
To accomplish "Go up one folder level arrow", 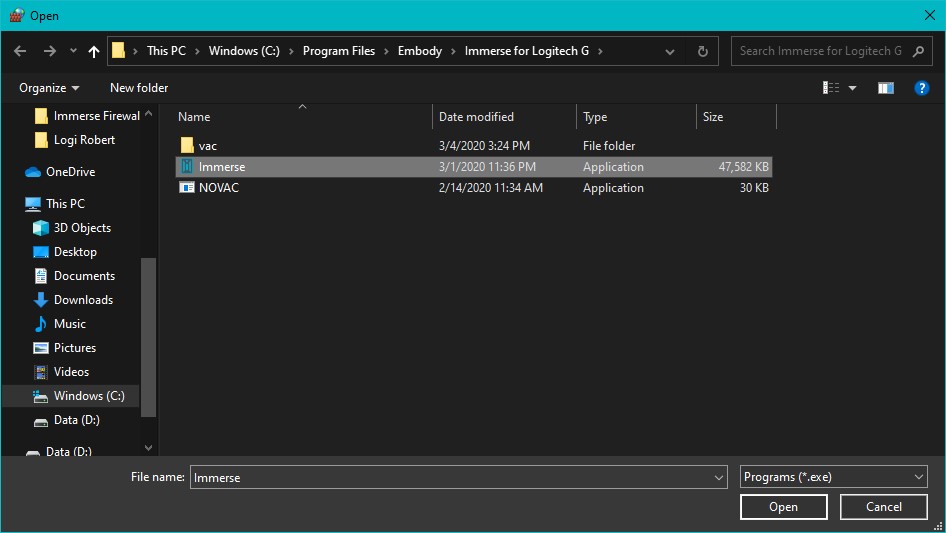I will click(94, 51).
